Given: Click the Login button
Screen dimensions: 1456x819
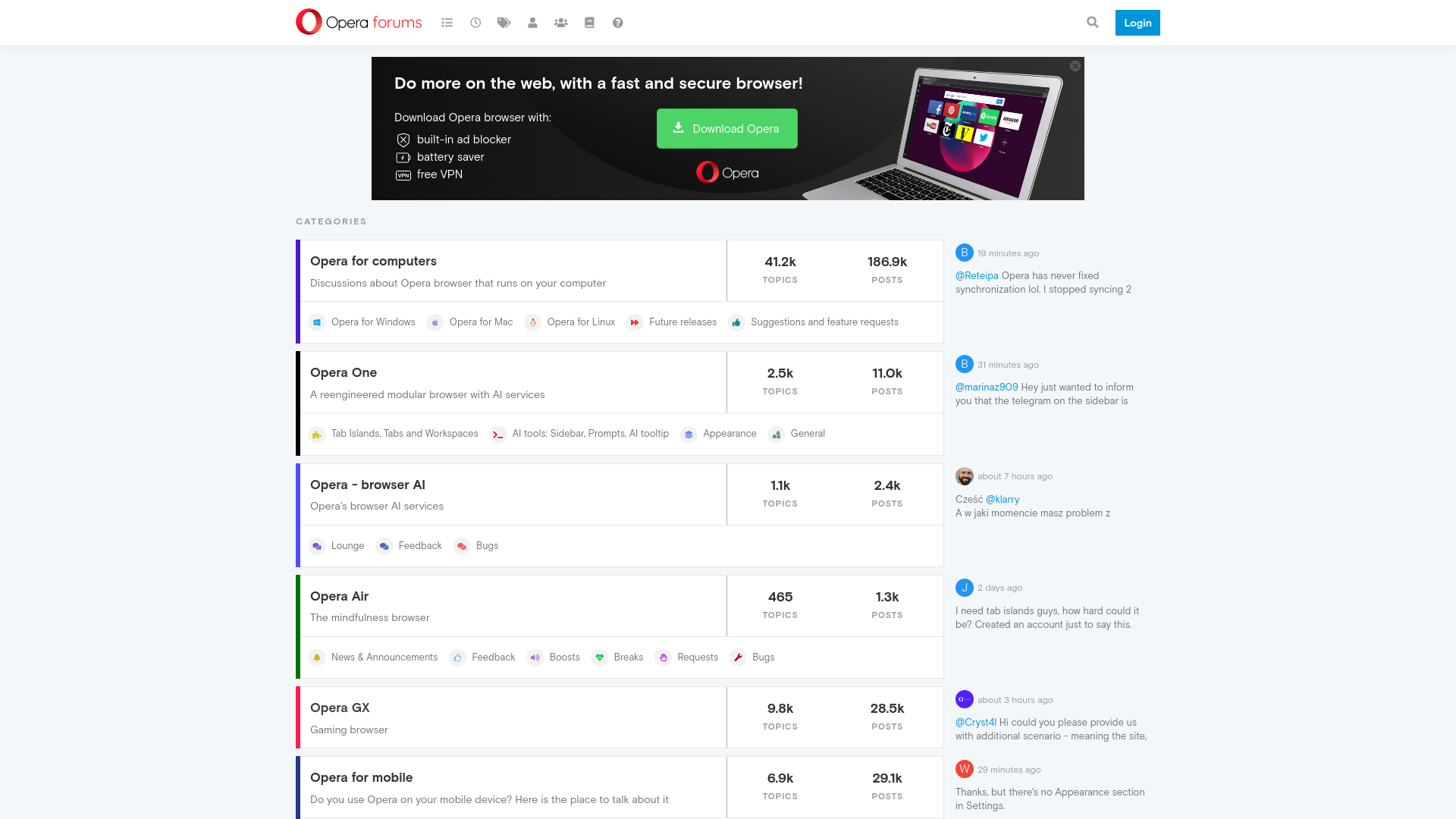Looking at the screenshot, I should (x=1137, y=23).
